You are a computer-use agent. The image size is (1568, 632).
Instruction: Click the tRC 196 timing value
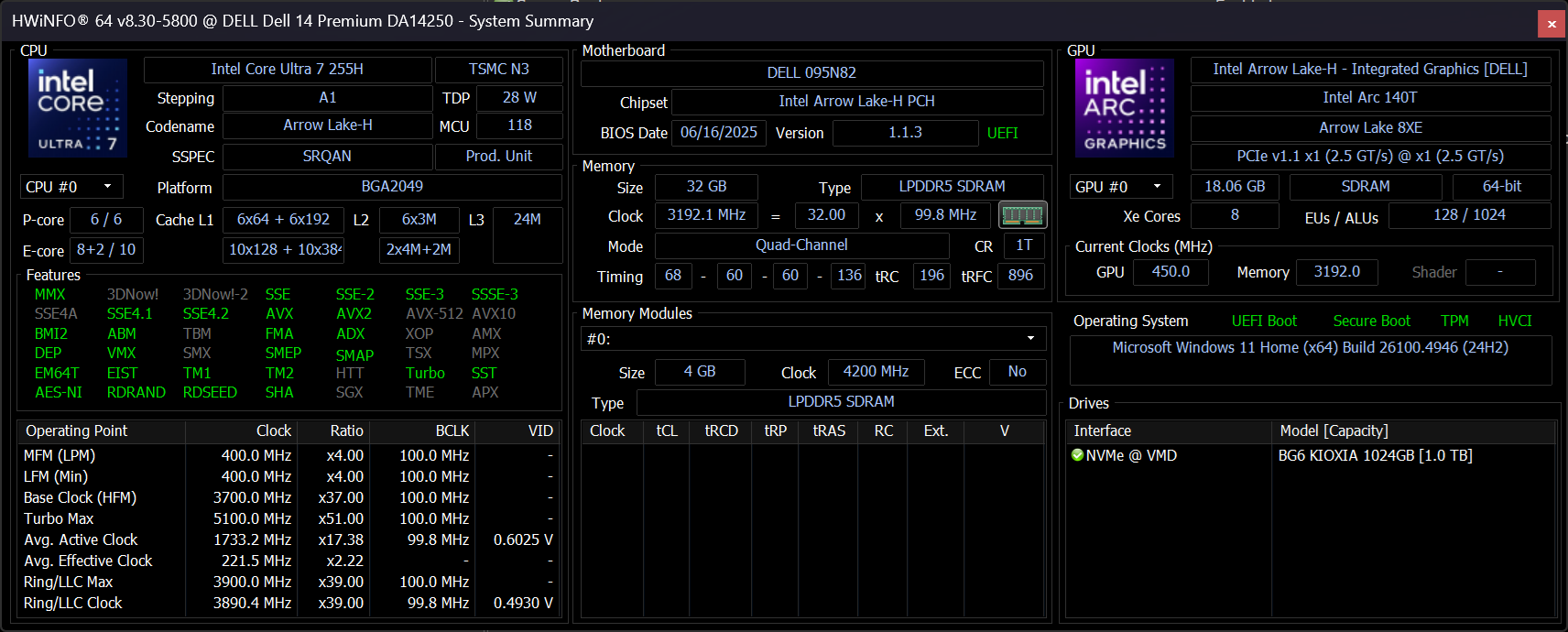931,276
